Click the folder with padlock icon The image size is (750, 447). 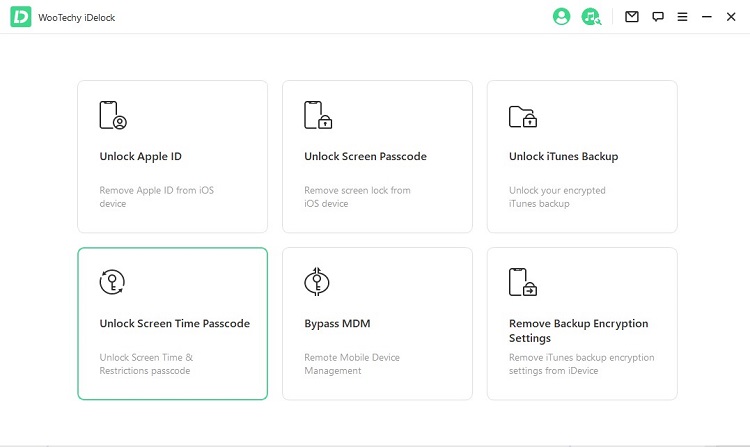(x=523, y=117)
